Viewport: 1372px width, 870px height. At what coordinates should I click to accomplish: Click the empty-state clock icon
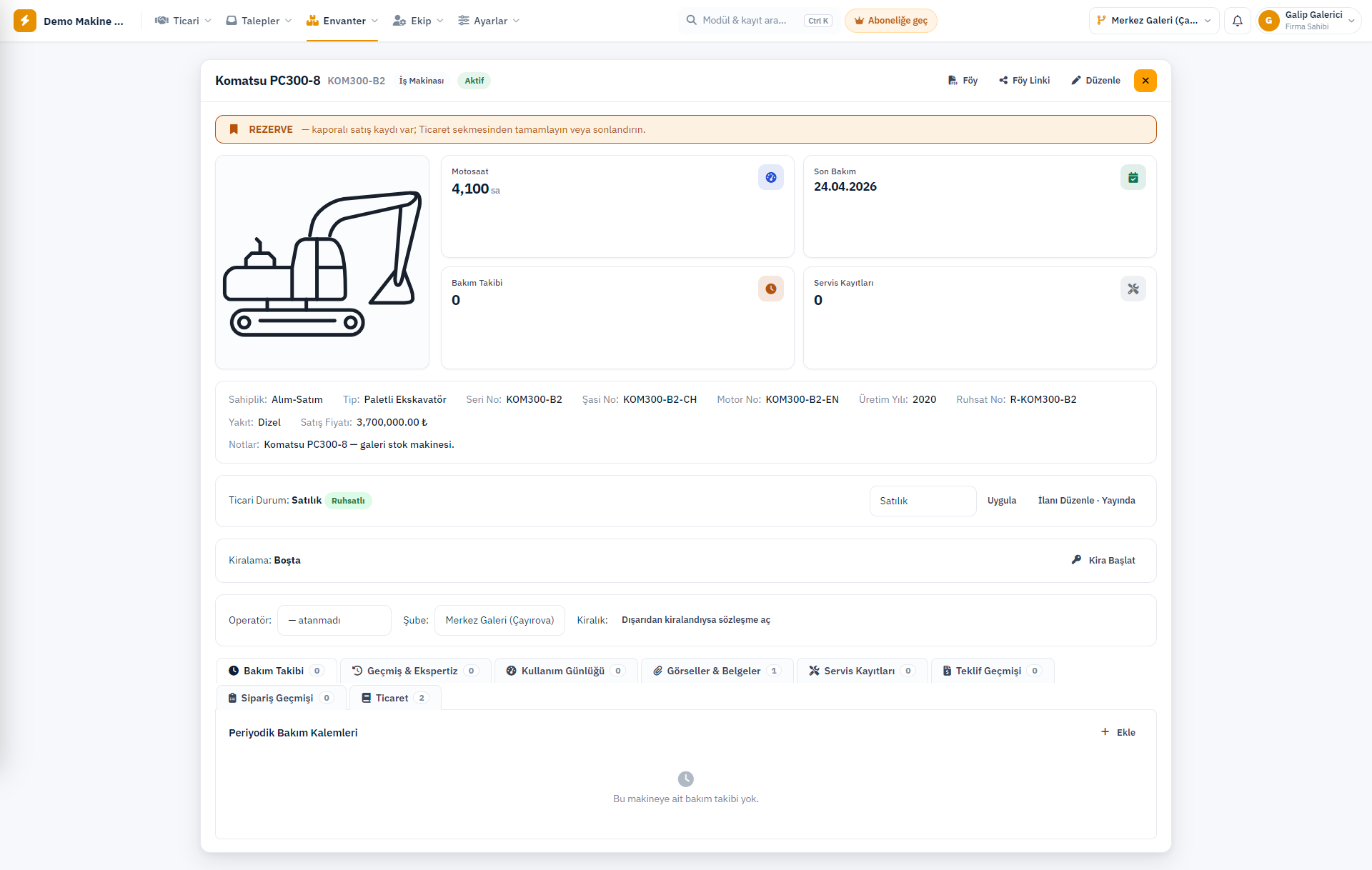tap(685, 779)
